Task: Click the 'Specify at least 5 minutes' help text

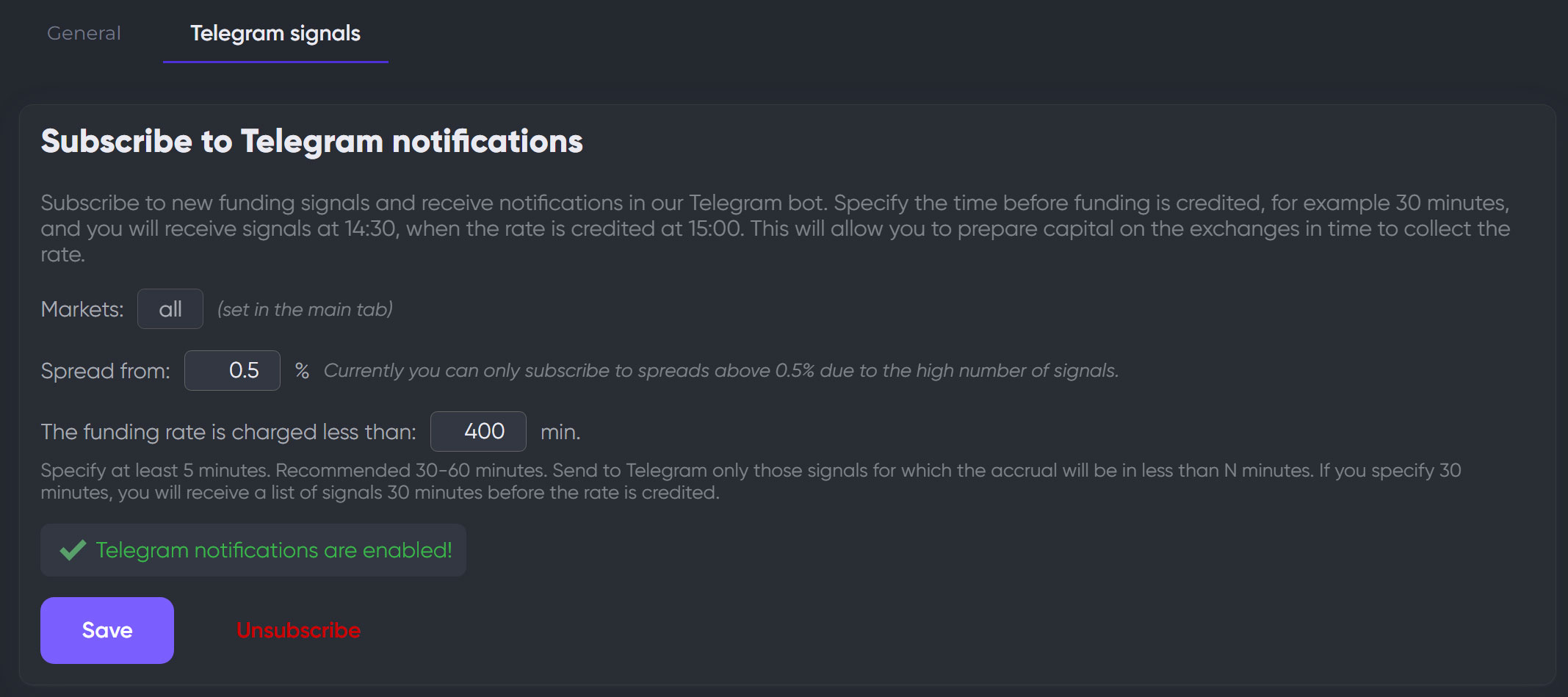Action: (749, 481)
